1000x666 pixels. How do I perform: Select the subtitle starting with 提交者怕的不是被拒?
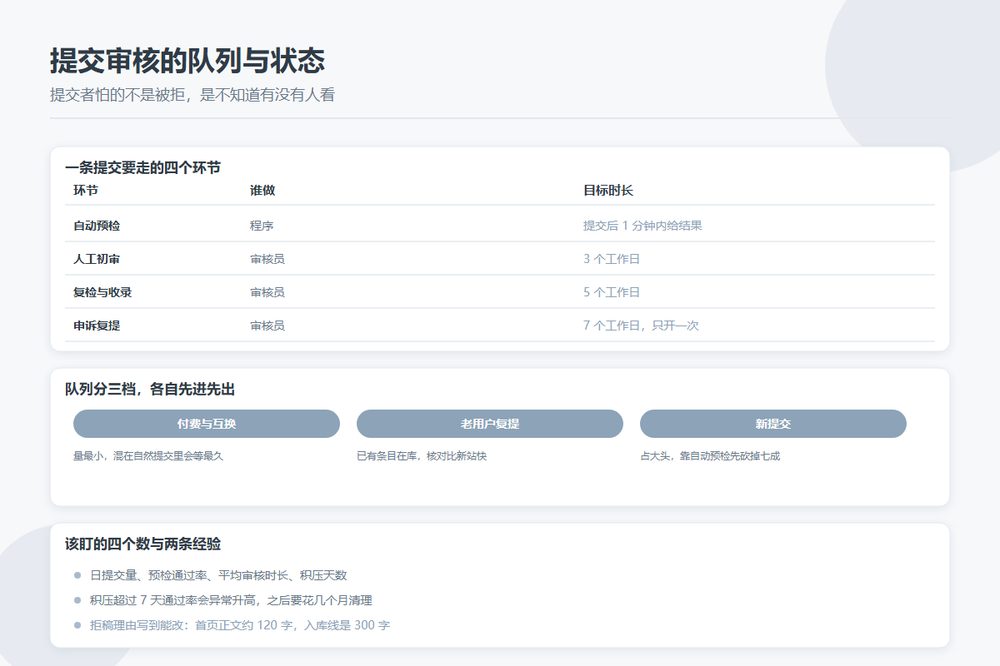(x=193, y=94)
